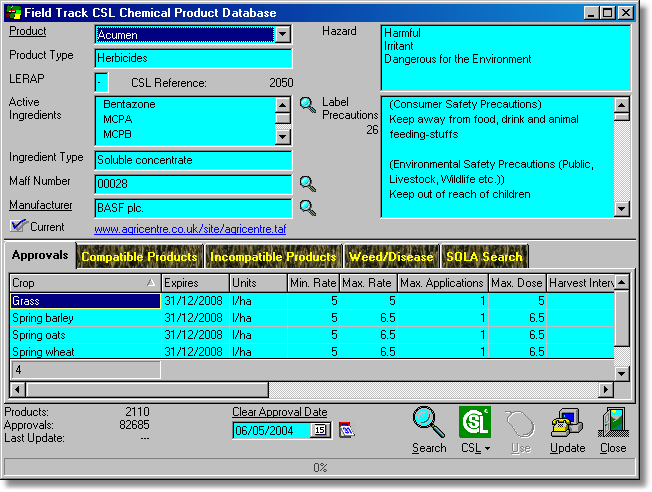Sort by the Crop column header
The image size is (652, 492).
[85, 283]
